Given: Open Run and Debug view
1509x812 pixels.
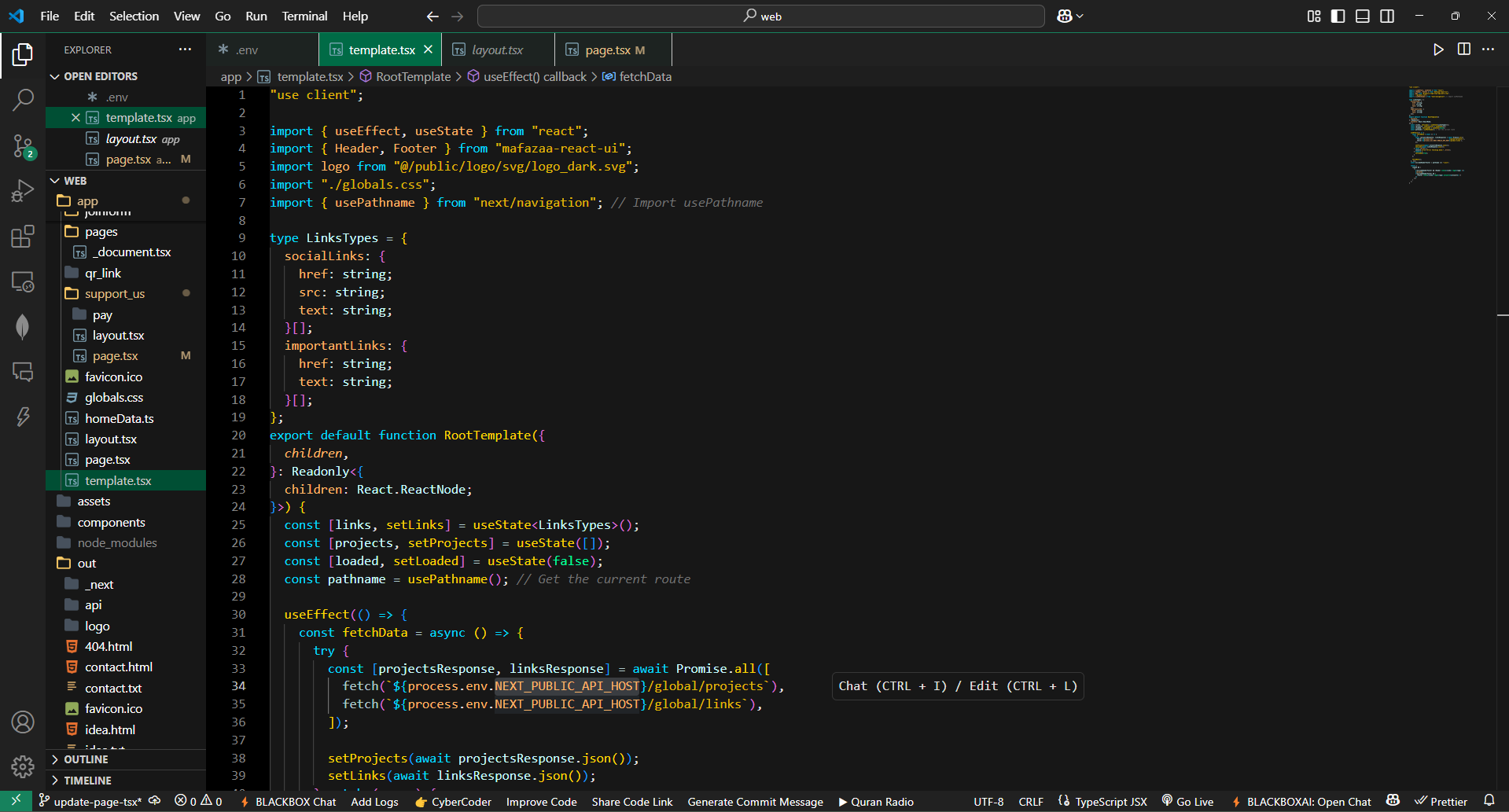Looking at the screenshot, I should tap(23, 191).
